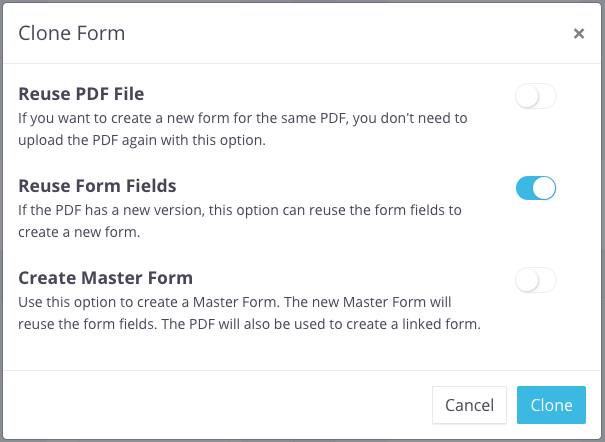Click the 'reuse the form fields. The PDF will' line
Viewport: 605px width, 442px height.
pyautogui.click(x=249, y=324)
